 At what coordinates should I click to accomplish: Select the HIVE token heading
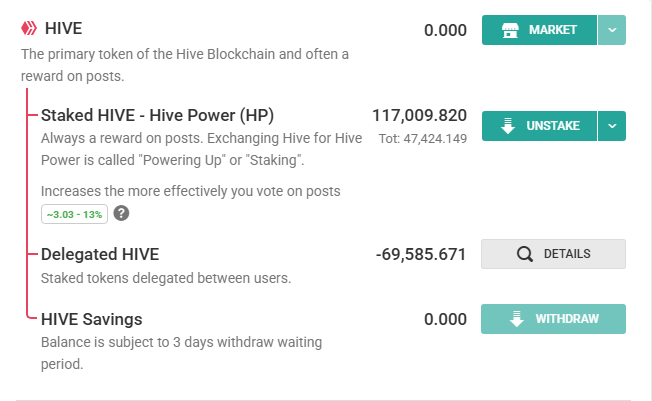pos(64,28)
